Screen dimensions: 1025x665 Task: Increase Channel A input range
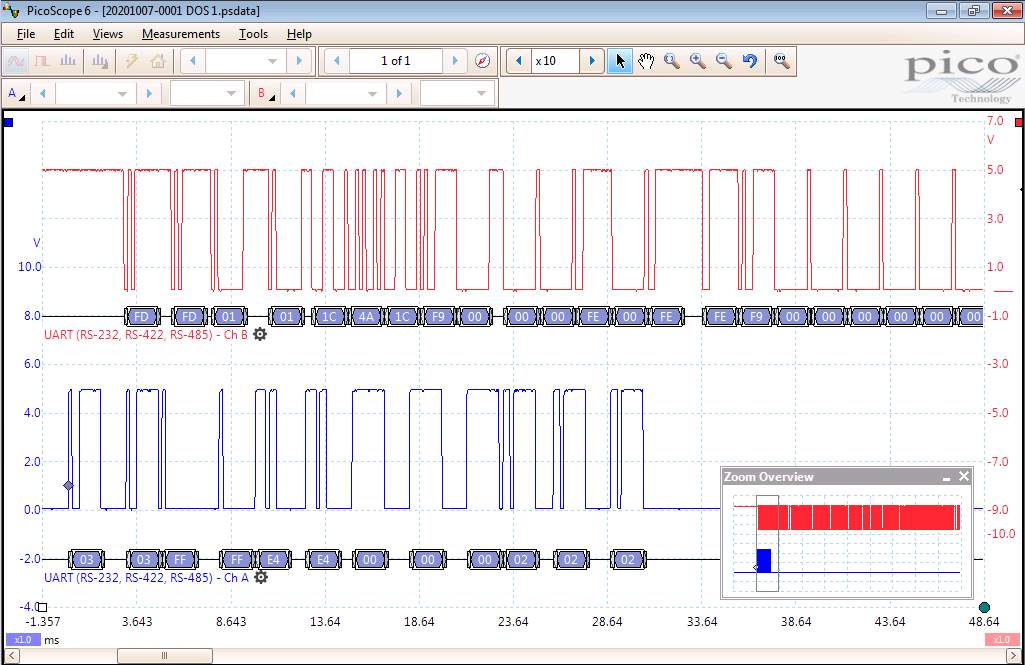click(x=148, y=94)
